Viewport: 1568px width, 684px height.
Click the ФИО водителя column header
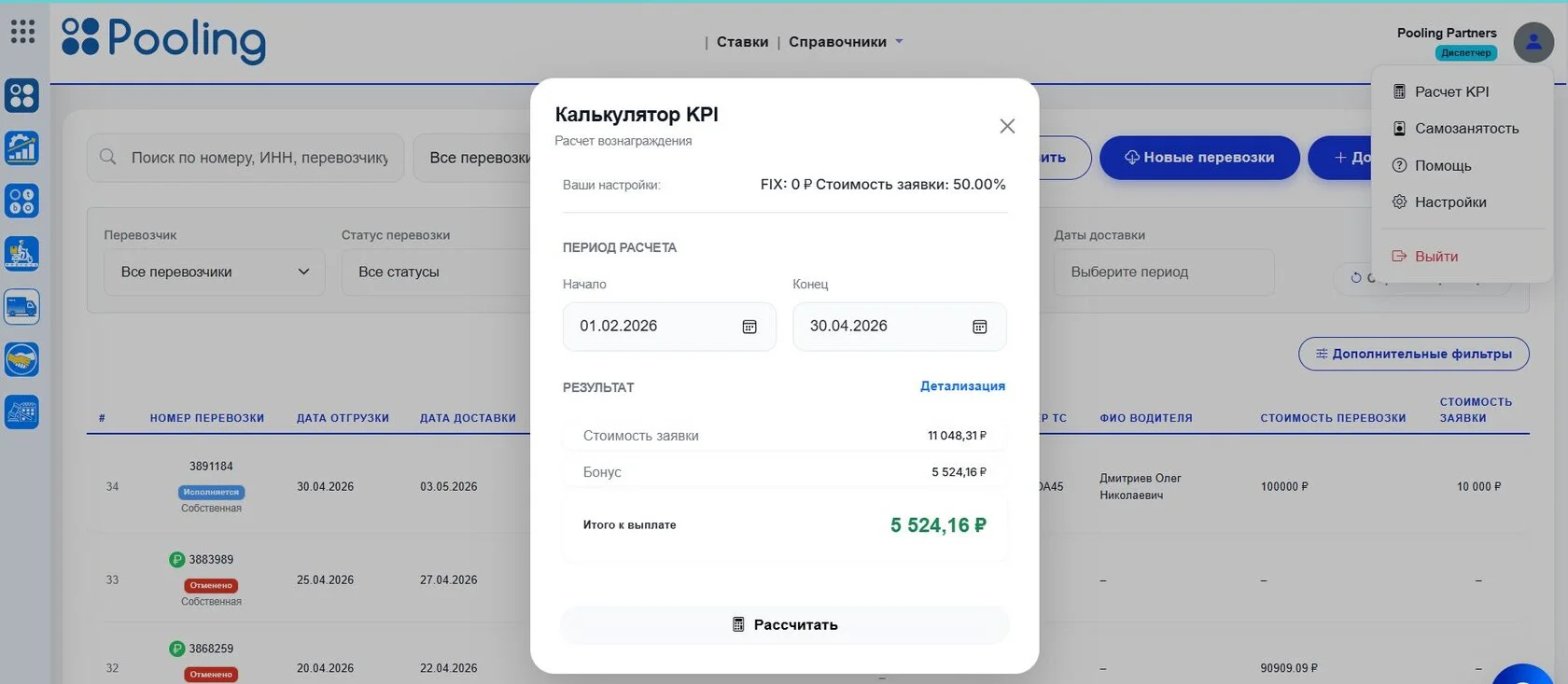1146,418
